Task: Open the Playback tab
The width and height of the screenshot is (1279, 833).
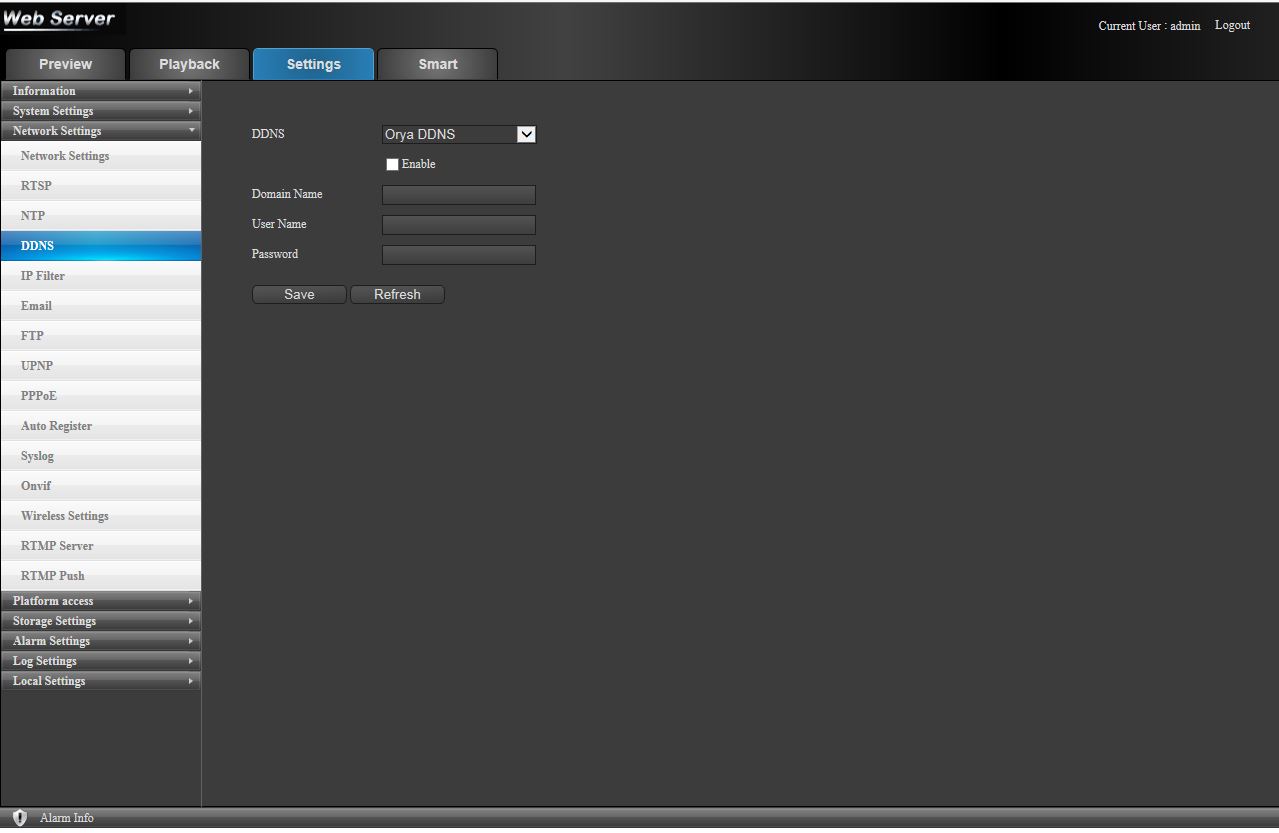Action: [x=189, y=64]
